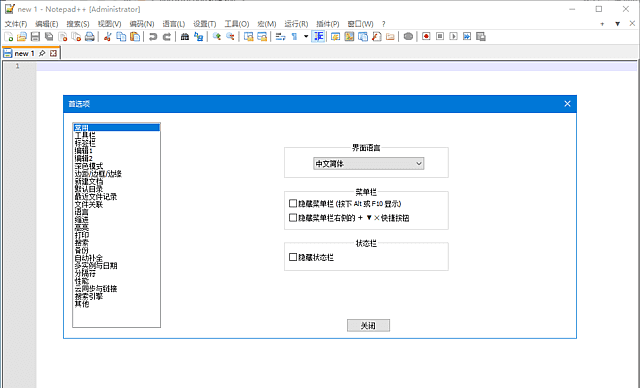Click line 1 in the editor area
This screenshot has width=640, height=388.
[336, 66]
